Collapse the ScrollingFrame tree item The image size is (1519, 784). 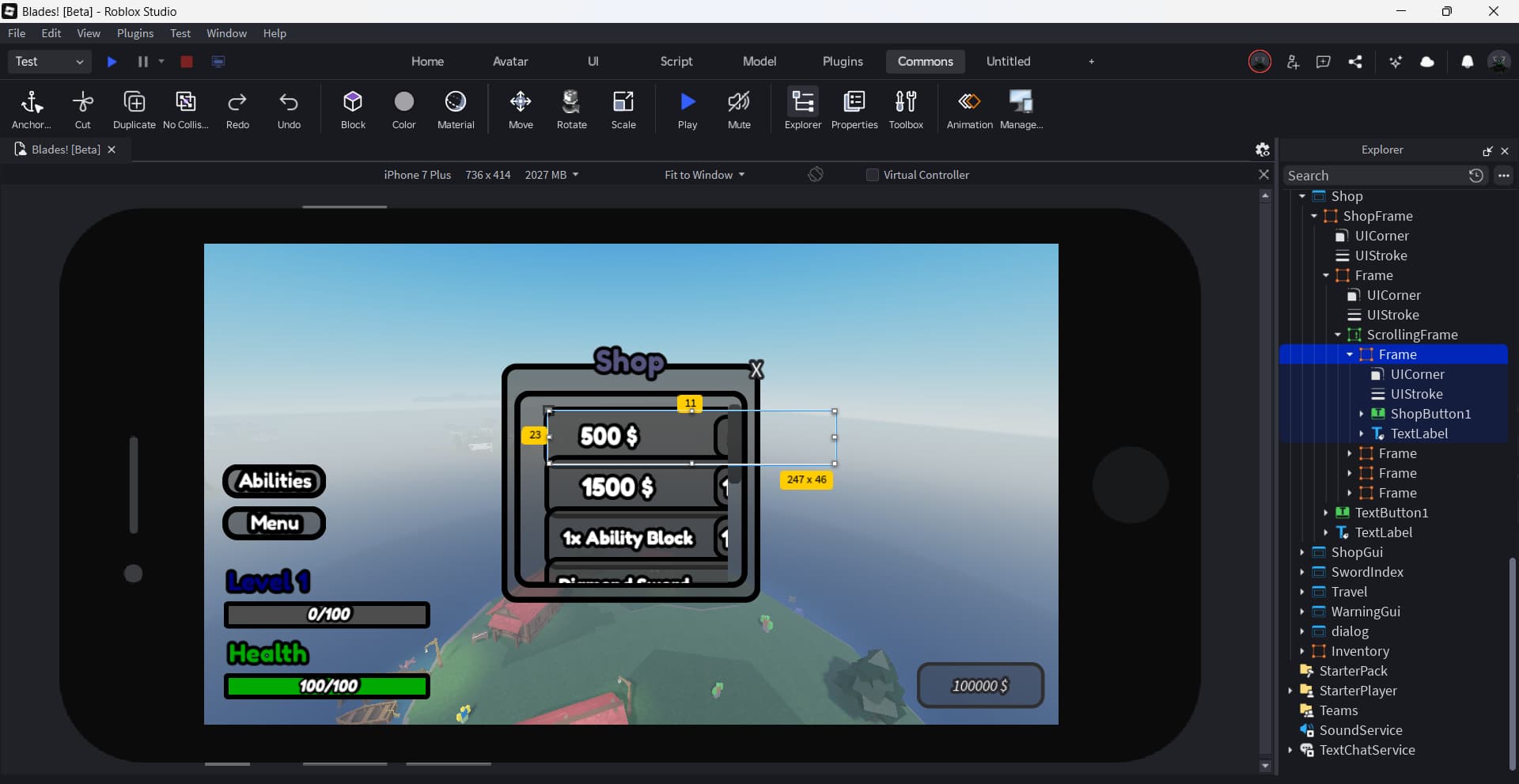pos(1339,335)
